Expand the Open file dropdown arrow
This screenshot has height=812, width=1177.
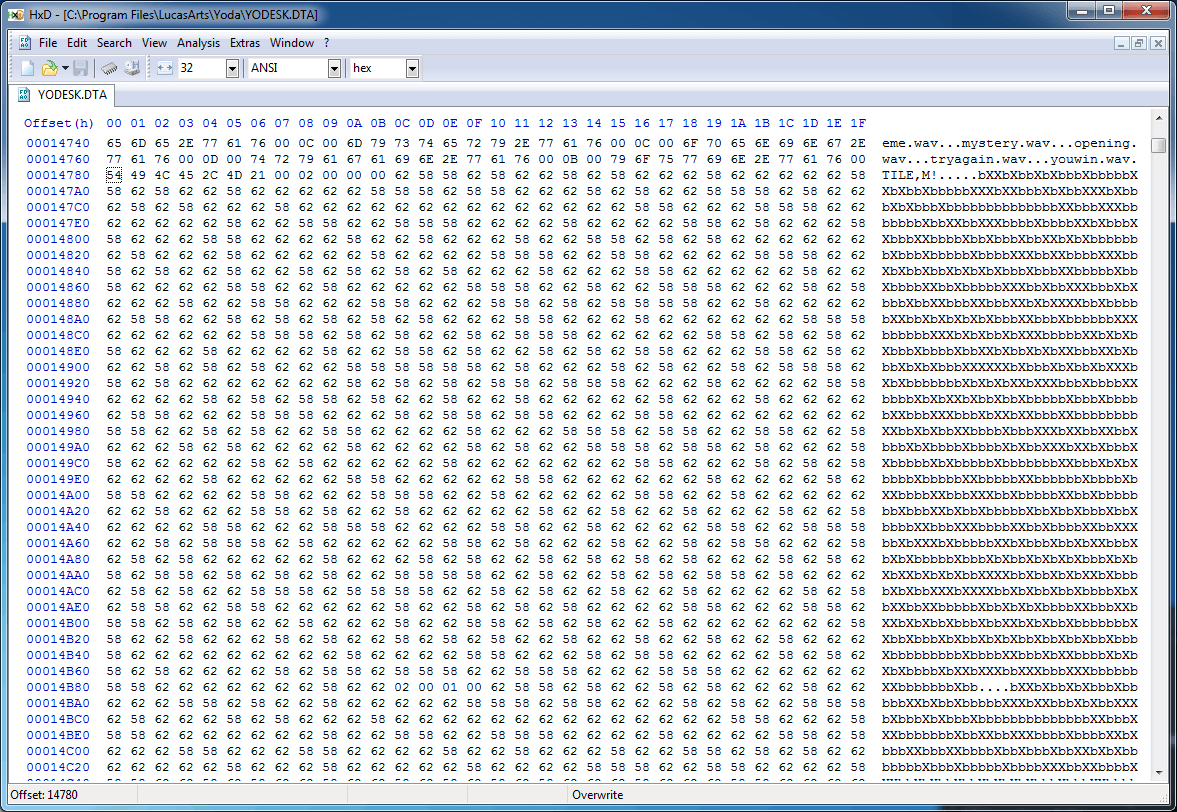click(x=65, y=68)
